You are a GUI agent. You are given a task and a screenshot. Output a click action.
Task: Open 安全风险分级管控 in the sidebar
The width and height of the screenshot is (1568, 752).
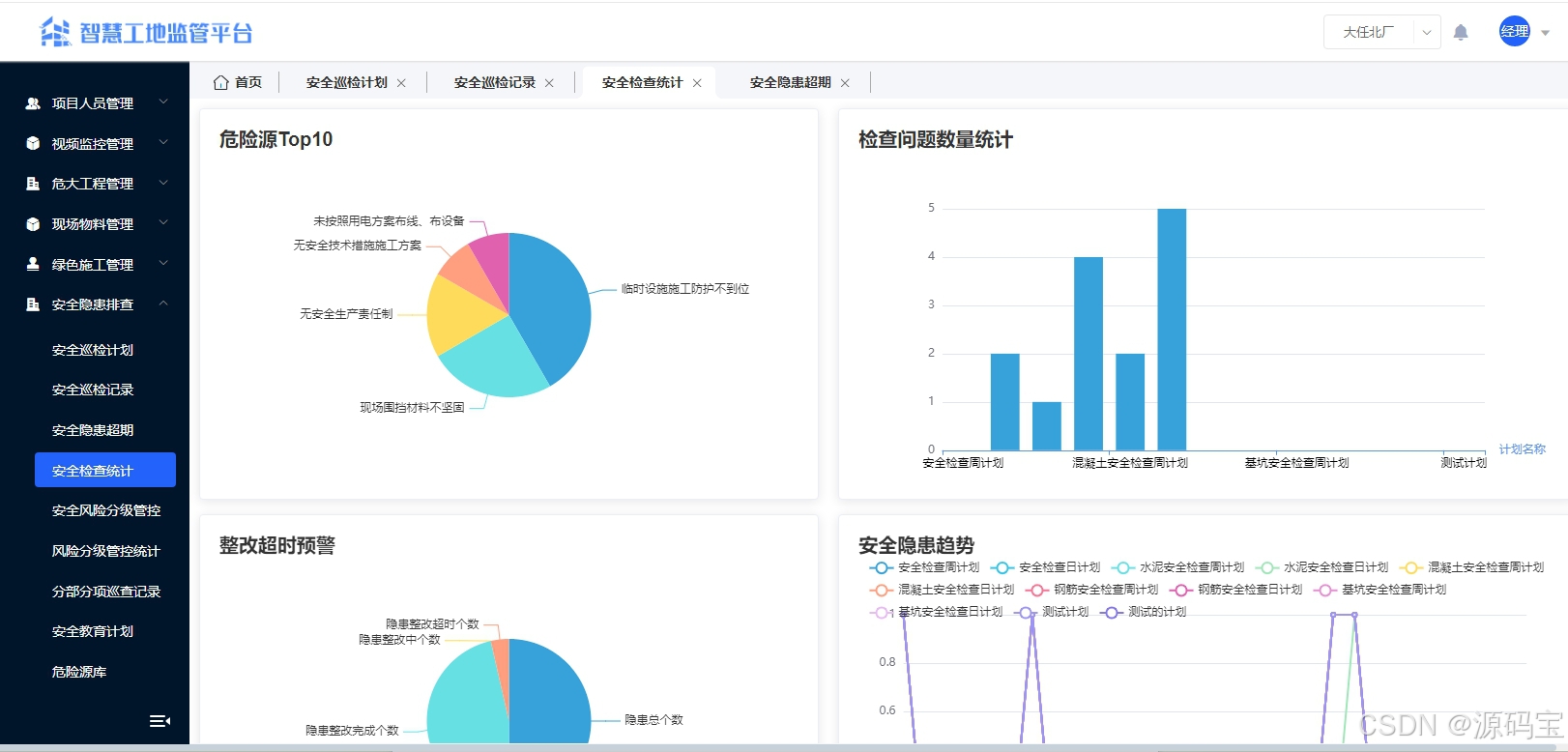tap(106, 510)
